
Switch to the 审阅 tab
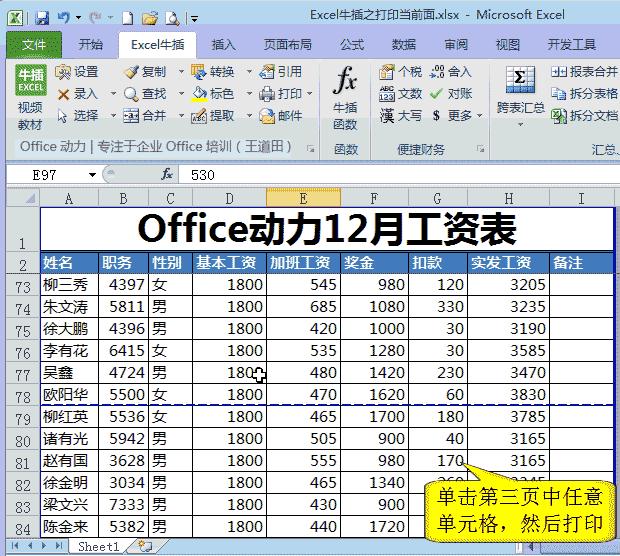coord(456,45)
